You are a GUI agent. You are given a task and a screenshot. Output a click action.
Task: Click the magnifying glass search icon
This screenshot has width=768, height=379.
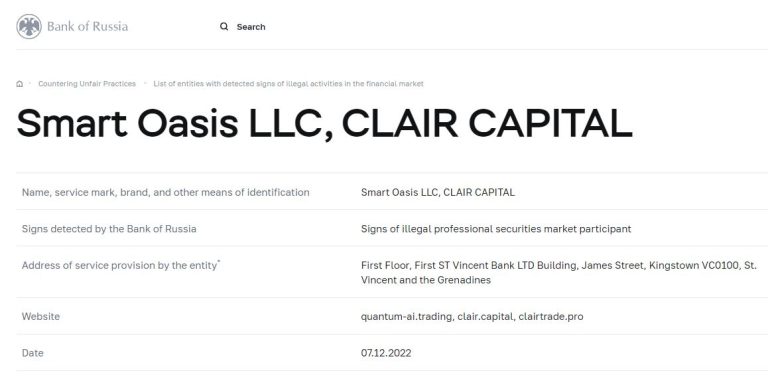pyautogui.click(x=224, y=26)
